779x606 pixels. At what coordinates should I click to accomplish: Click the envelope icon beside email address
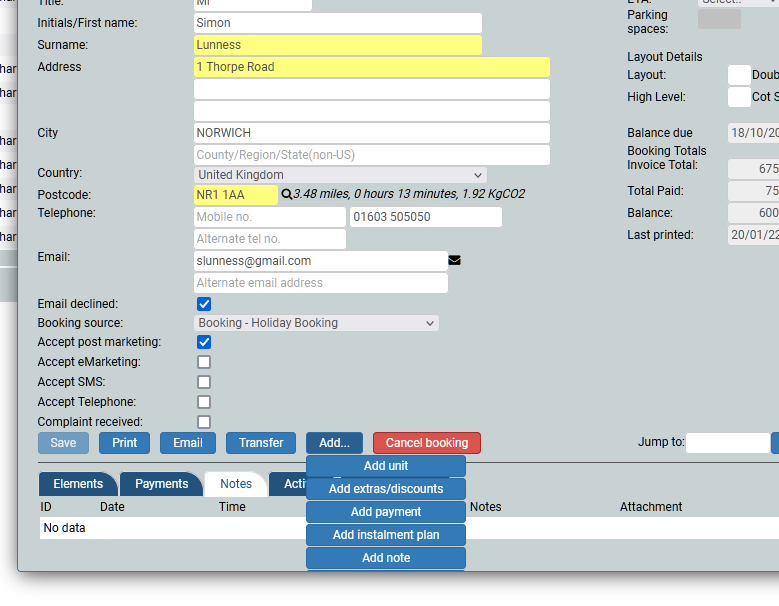click(x=455, y=261)
